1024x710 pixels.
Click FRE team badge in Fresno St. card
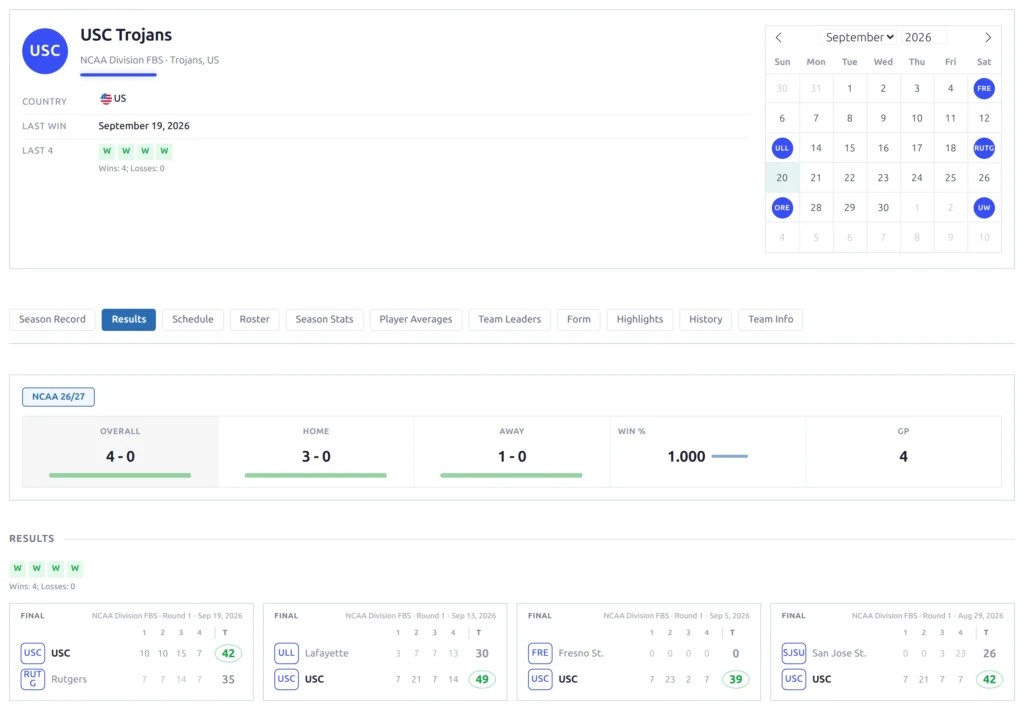pos(540,653)
